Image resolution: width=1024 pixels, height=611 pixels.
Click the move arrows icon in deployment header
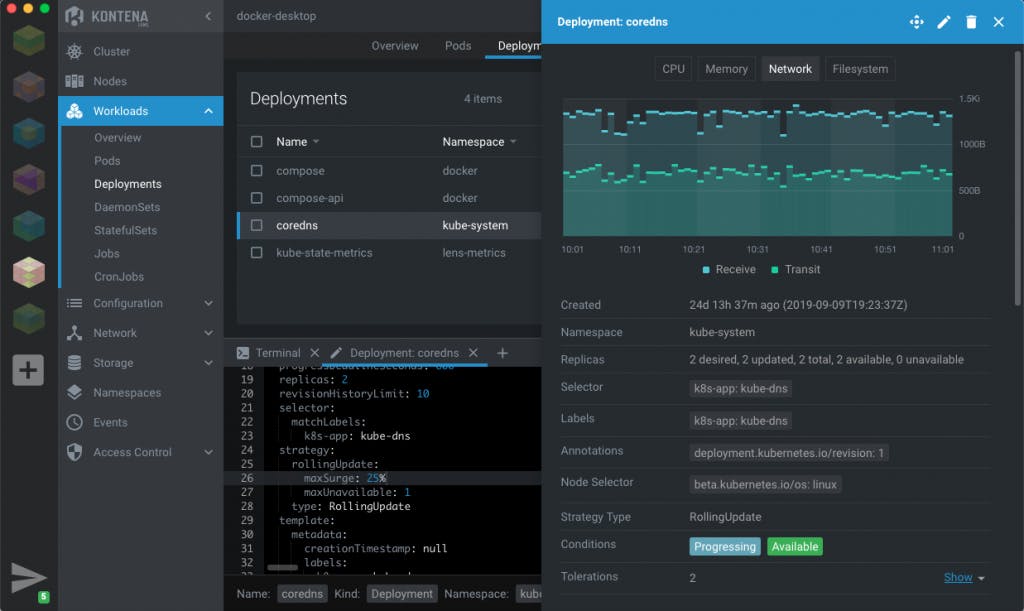pyautogui.click(x=915, y=22)
